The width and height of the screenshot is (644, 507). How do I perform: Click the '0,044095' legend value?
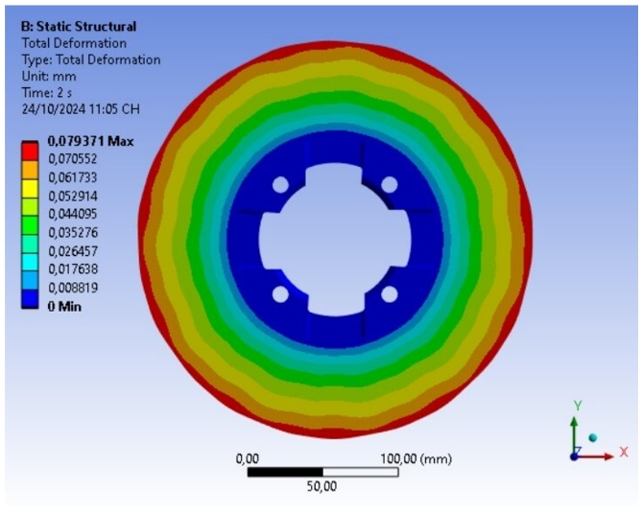point(73,214)
